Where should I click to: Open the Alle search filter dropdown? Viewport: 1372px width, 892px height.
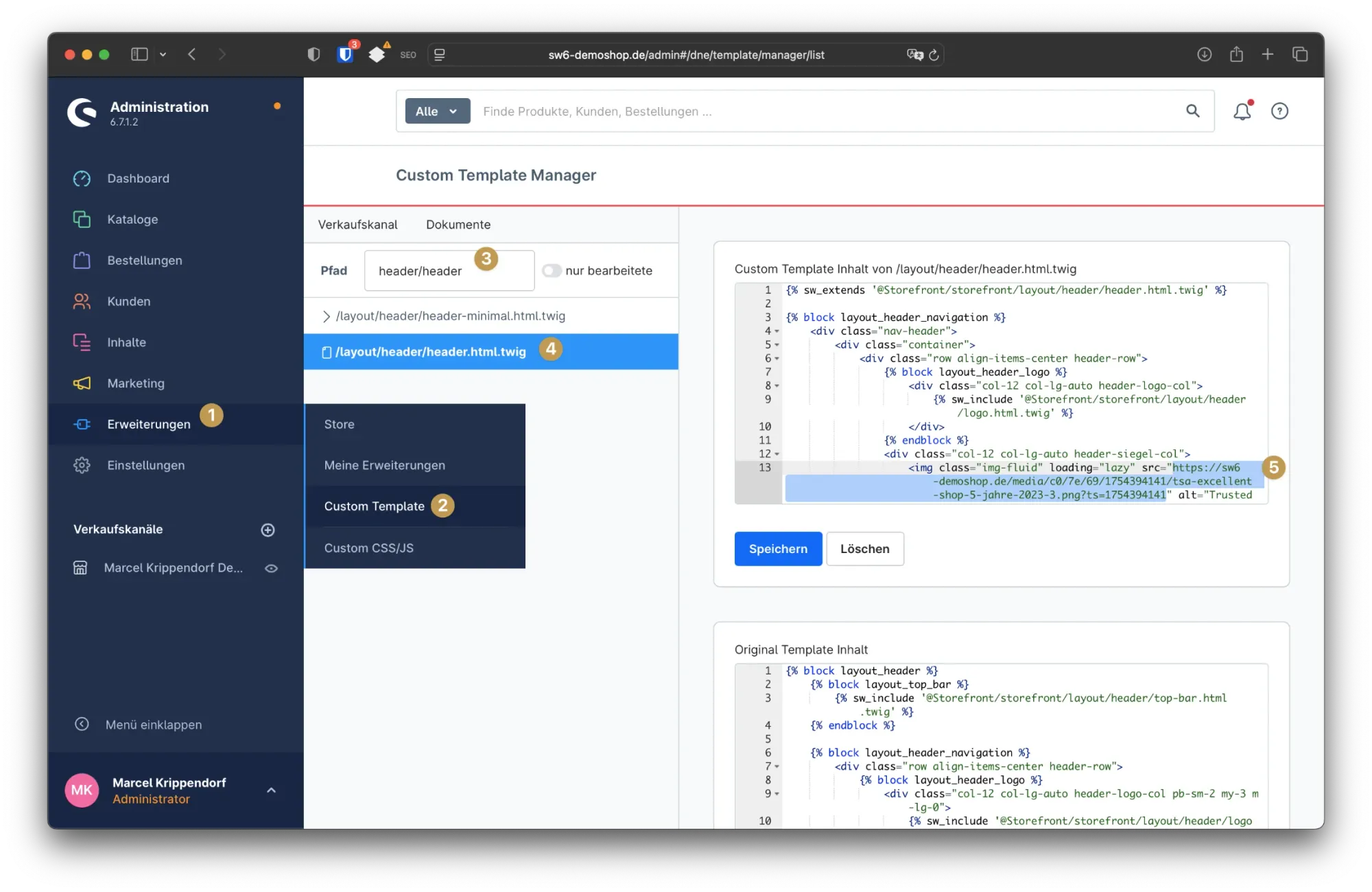pyautogui.click(x=437, y=111)
